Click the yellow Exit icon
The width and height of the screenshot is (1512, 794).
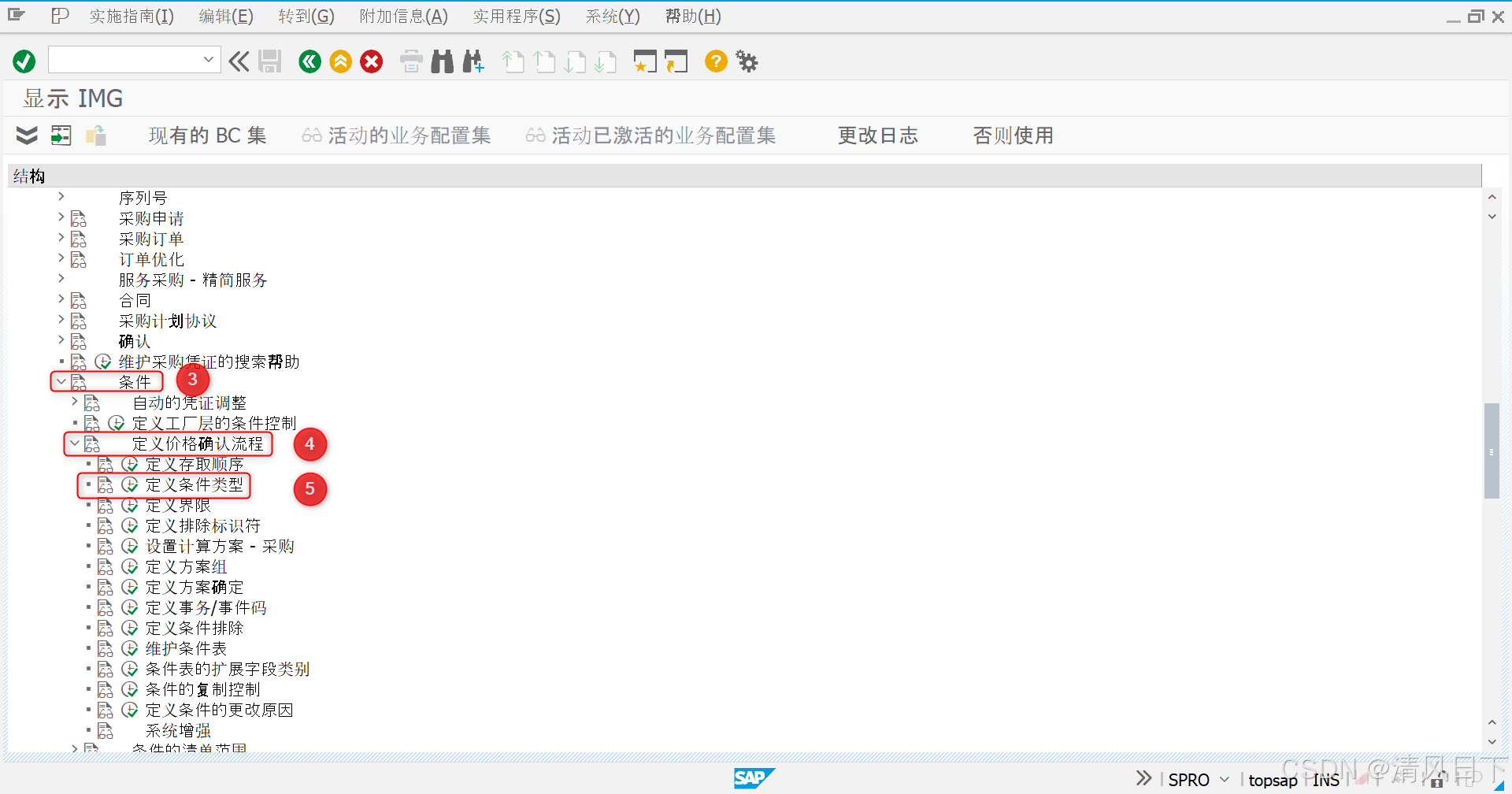click(340, 61)
